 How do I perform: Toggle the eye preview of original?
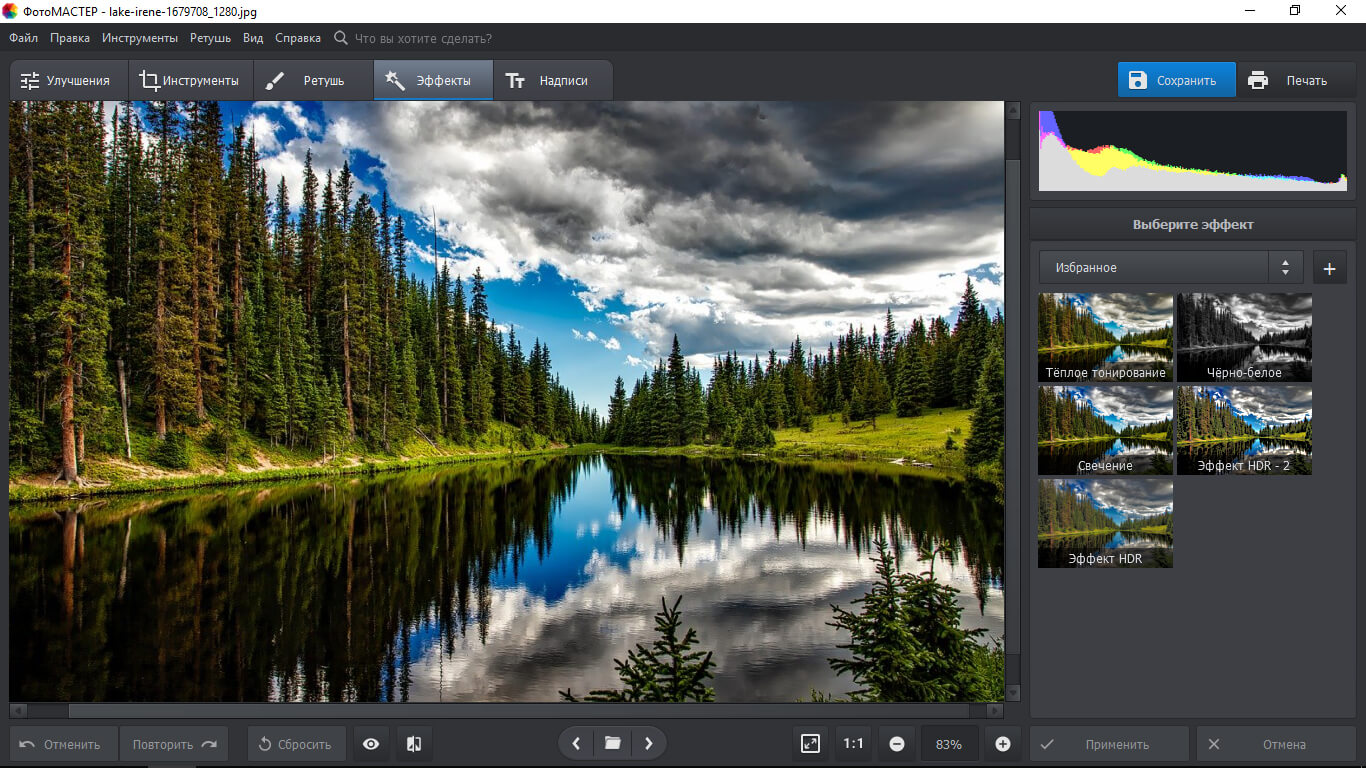coord(371,744)
